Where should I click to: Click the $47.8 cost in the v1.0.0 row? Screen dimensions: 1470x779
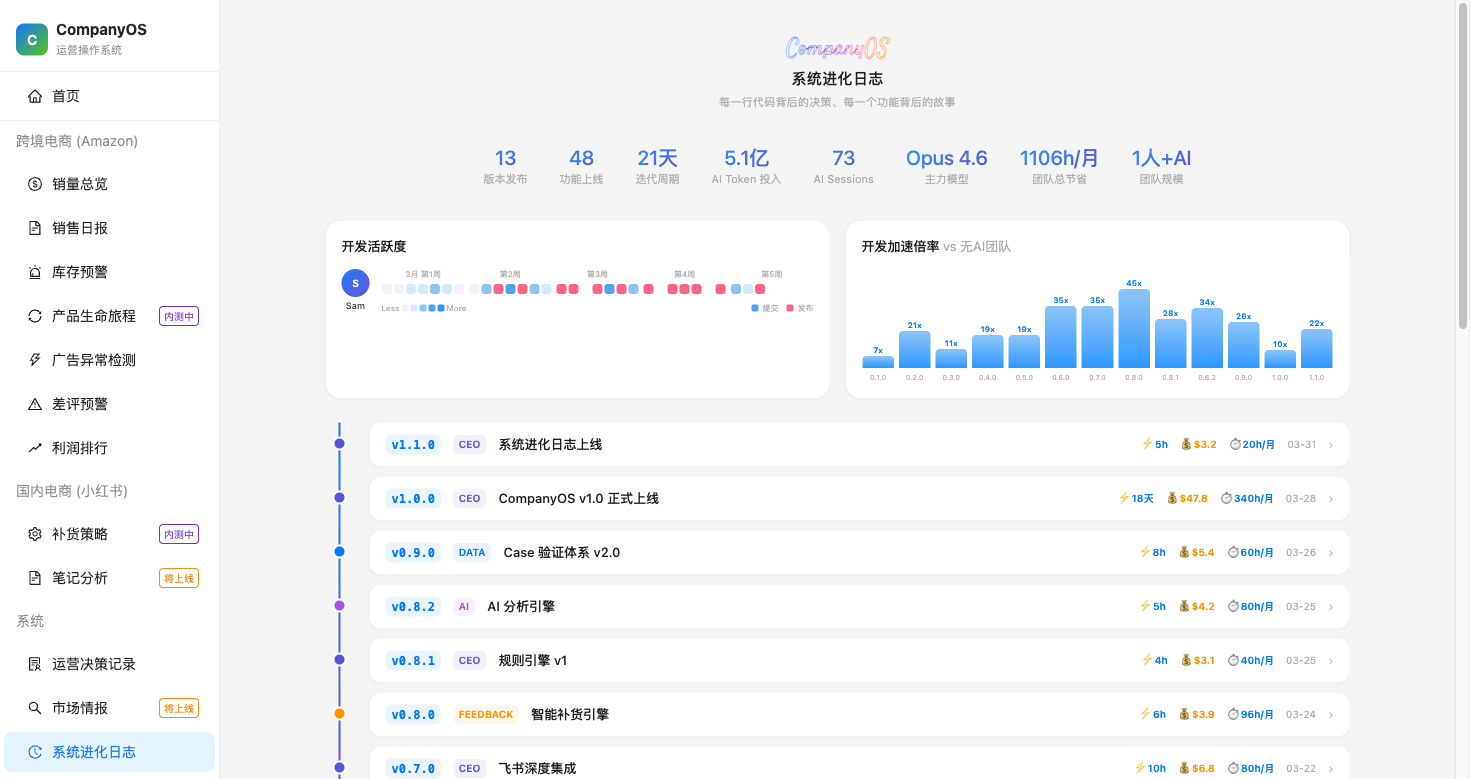tap(1194, 498)
